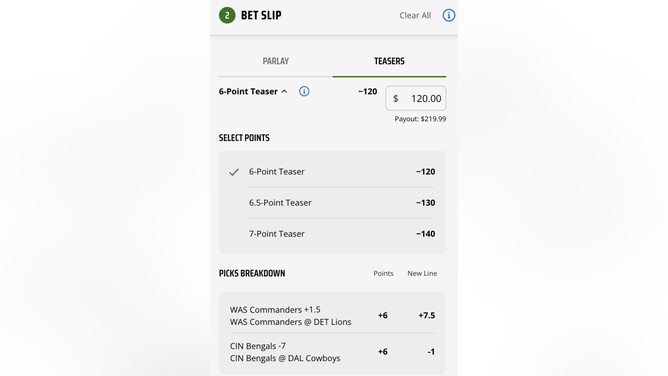Click the BET SLIP title

pyautogui.click(x=261, y=15)
